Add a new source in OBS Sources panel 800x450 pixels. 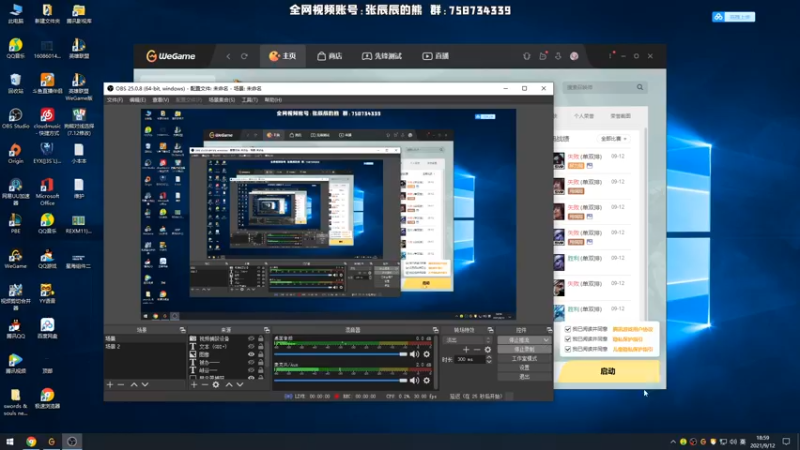(194, 384)
